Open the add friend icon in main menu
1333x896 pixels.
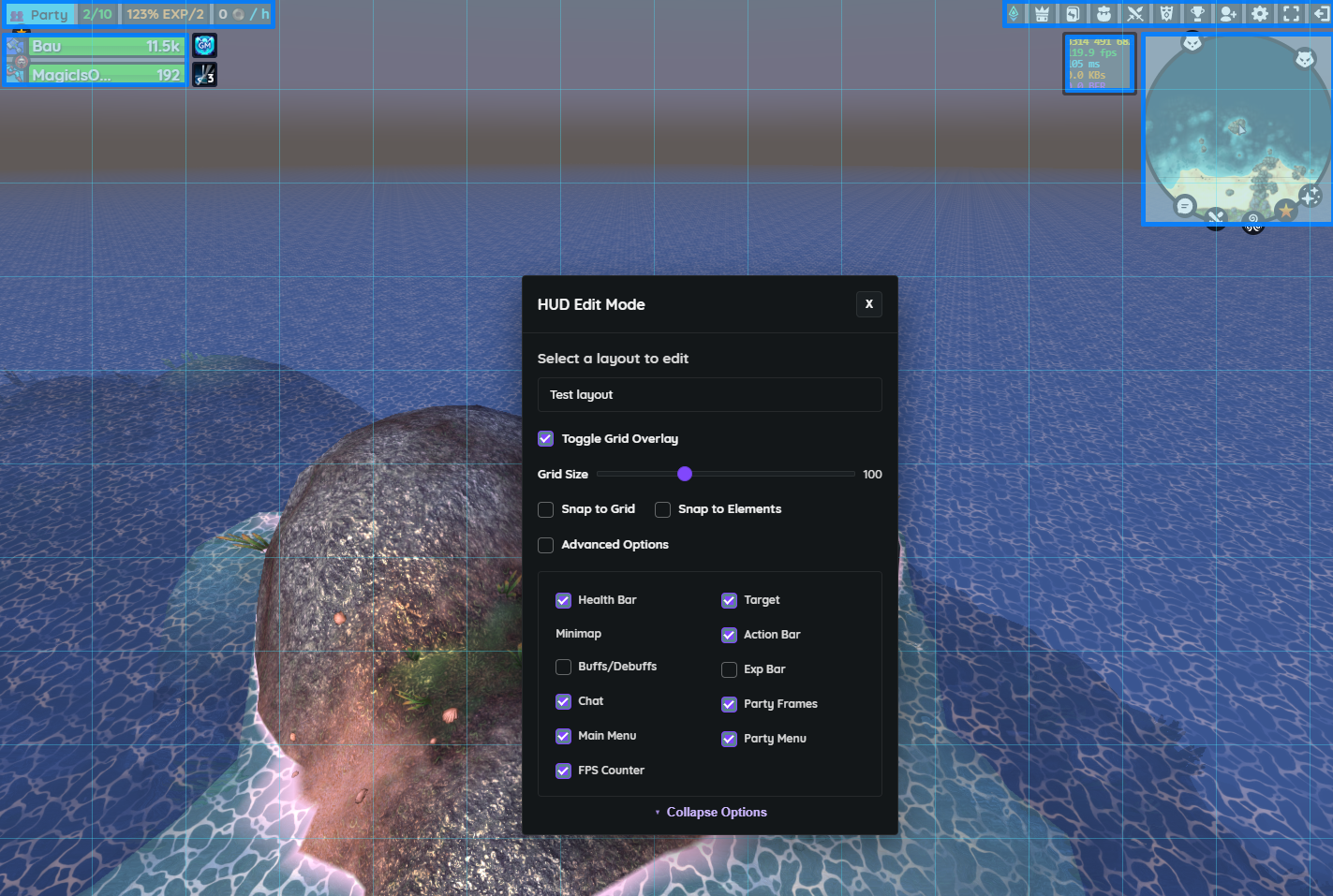point(1228,14)
